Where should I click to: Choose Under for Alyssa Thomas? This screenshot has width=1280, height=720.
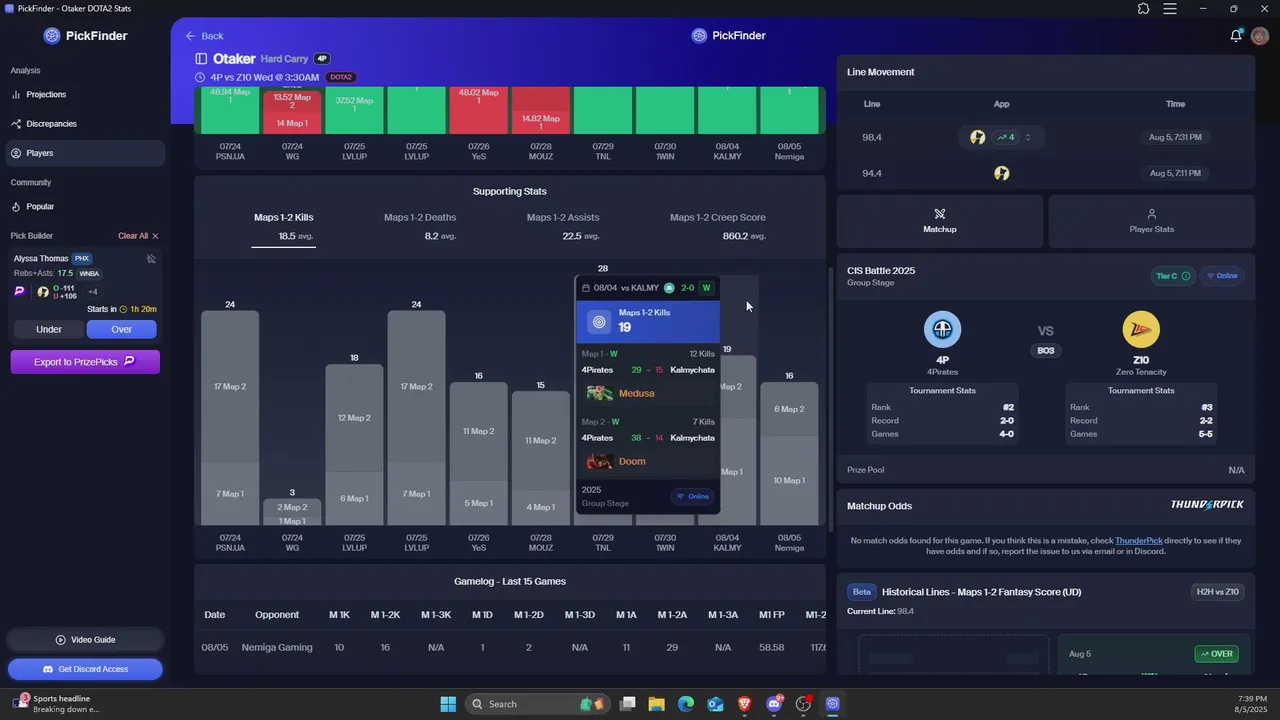click(49, 329)
